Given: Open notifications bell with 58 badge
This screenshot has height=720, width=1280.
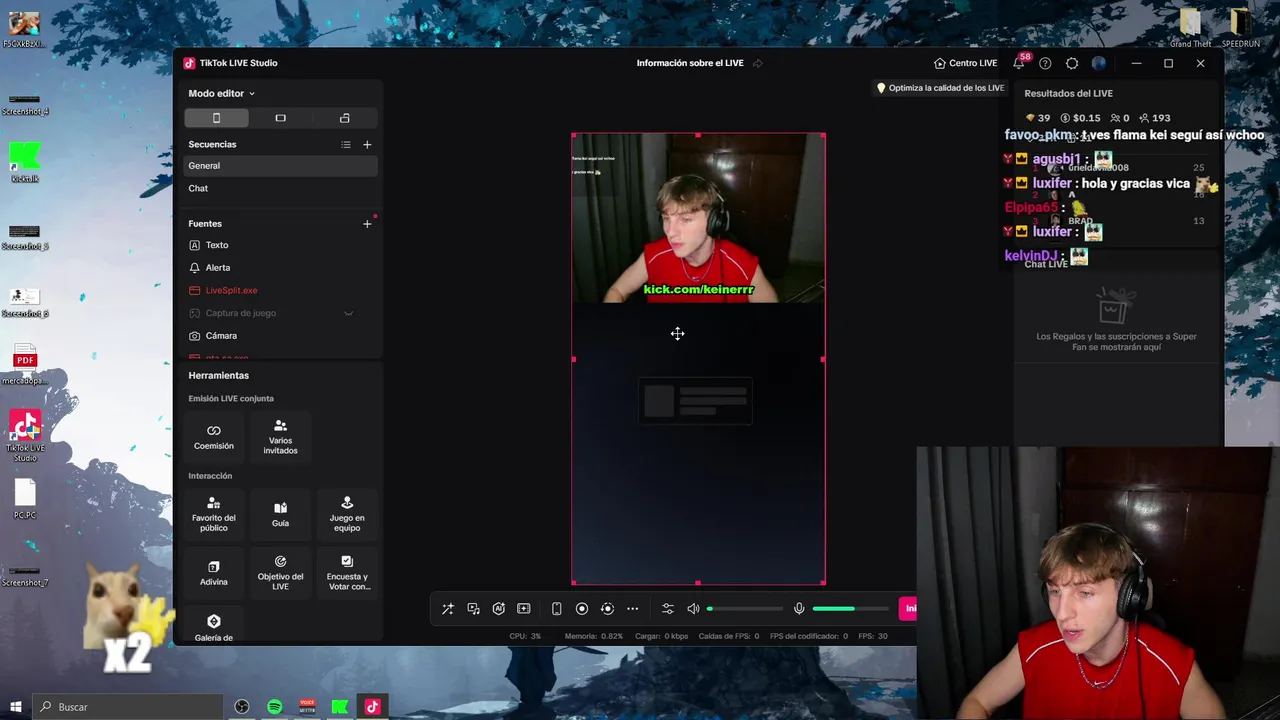Looking at the screenshot, I should [1019, 63].
